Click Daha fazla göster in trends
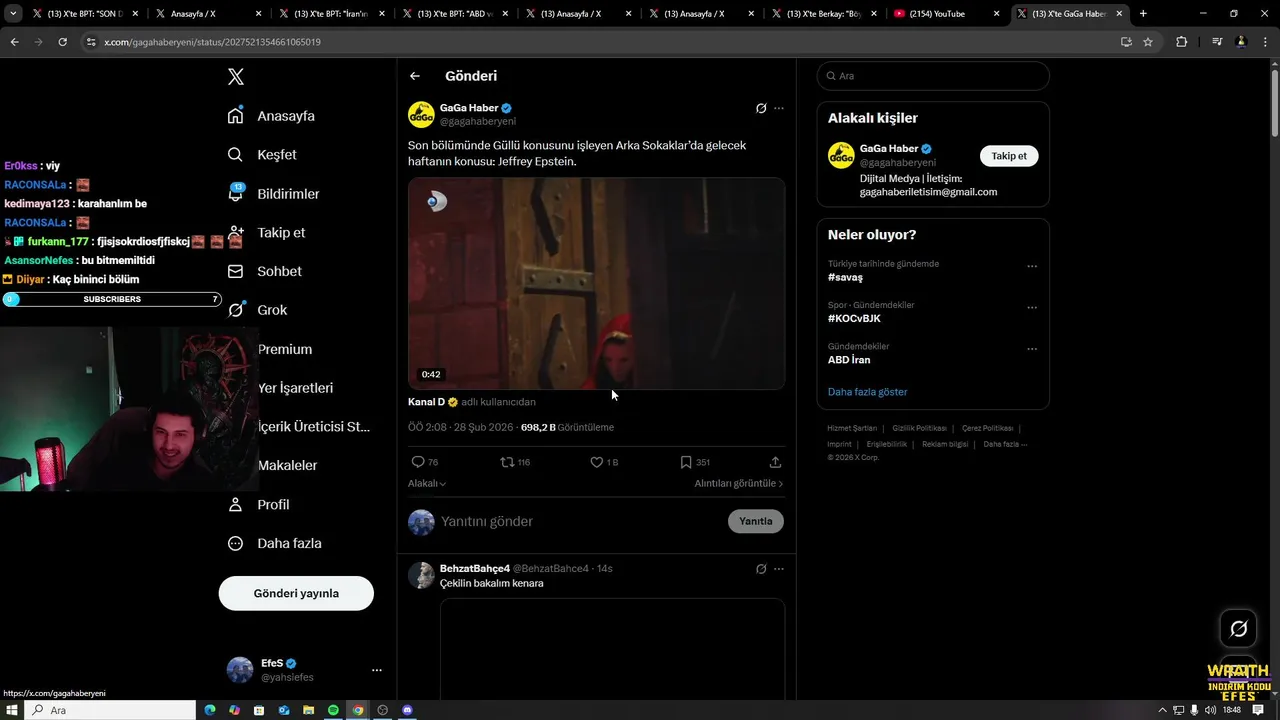The image size is (1280, 720). 867,392
